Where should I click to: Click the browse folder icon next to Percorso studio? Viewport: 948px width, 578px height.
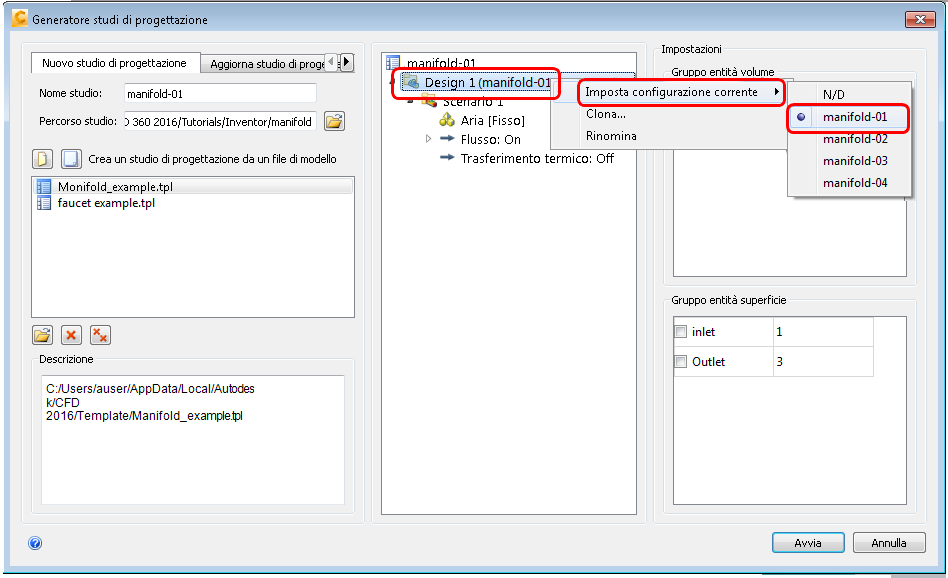pyautogui.click(x=334, y=122)
